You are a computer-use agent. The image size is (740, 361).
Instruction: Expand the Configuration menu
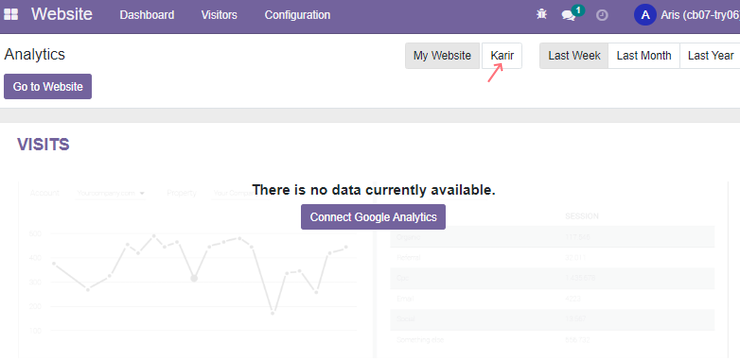[297, 15]
